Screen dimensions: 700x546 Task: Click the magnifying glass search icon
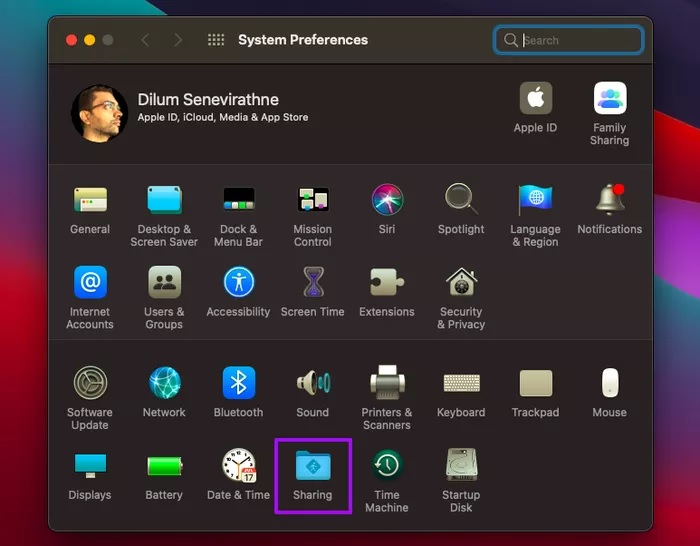click(510, 40)
